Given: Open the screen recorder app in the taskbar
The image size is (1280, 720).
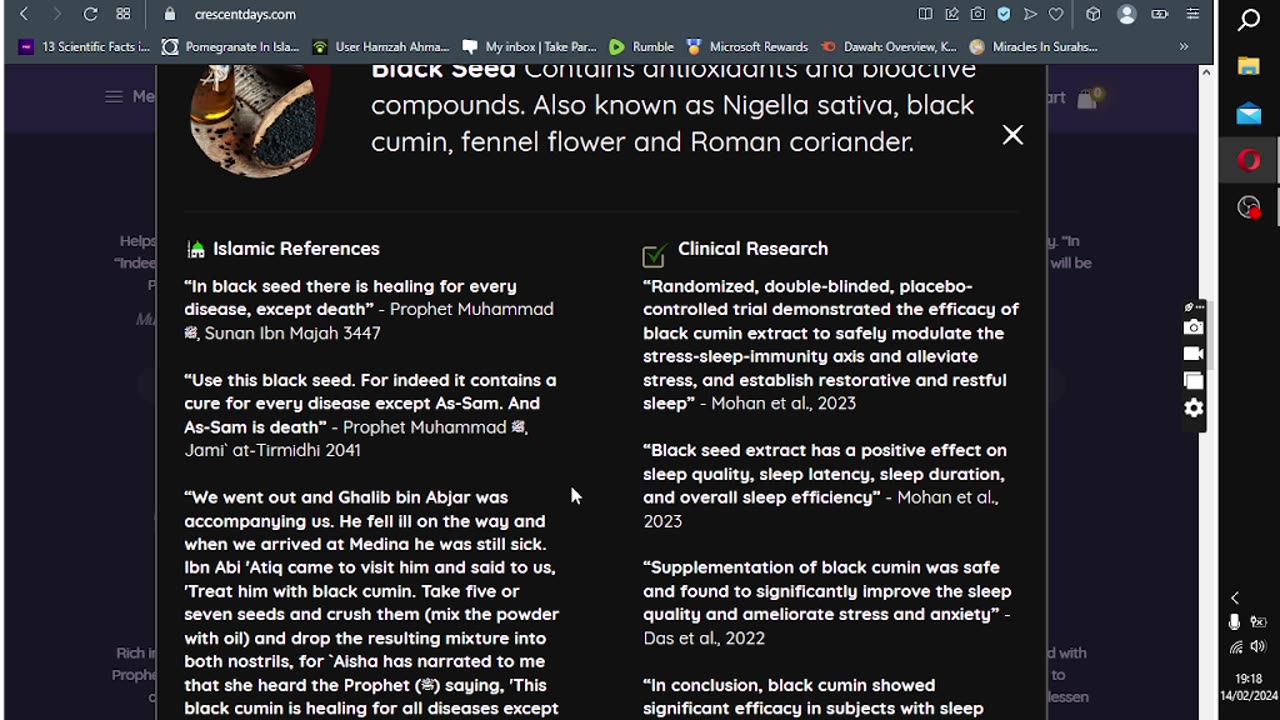Looking at the screenshot, I should 1249,207.
